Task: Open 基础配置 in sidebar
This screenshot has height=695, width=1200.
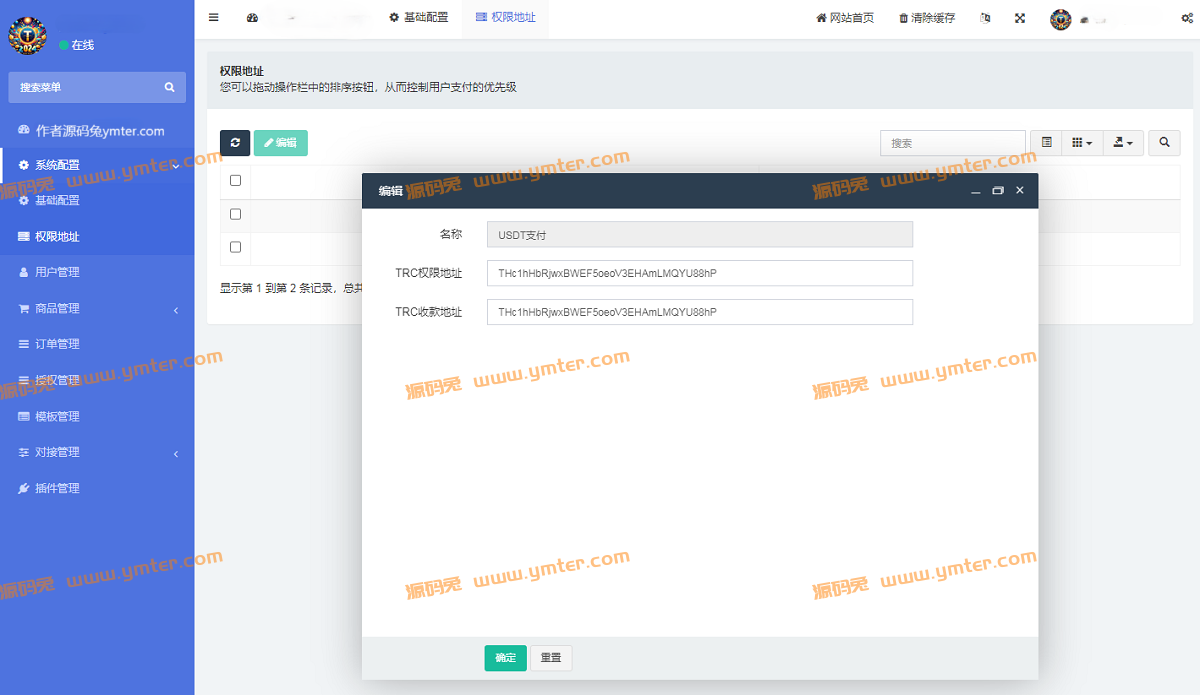Action: (97, 200)
